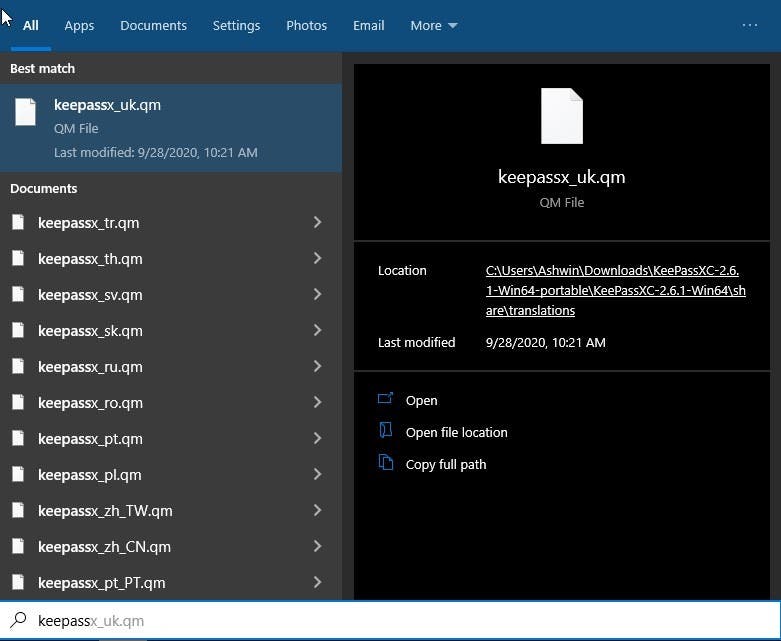
Task: Click the file icon beside keepassx_tr.qm
Action: pyautogui.click(x=18, y=223)
